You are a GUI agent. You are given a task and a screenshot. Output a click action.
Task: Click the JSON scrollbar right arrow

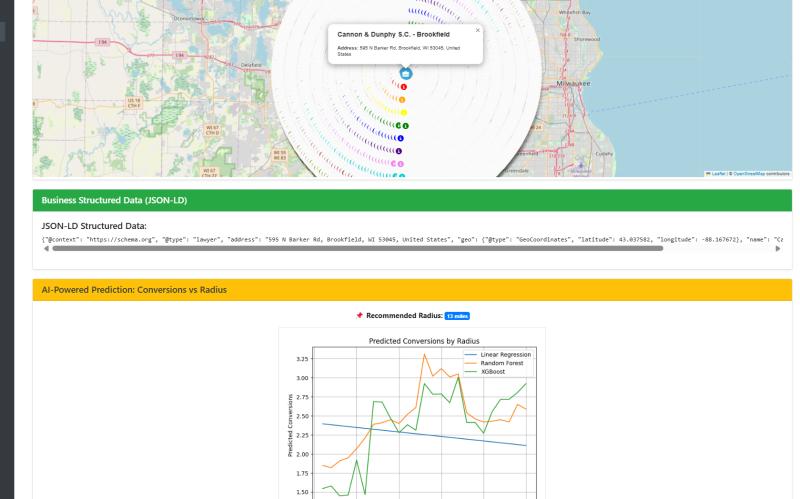tap(778, 248)
